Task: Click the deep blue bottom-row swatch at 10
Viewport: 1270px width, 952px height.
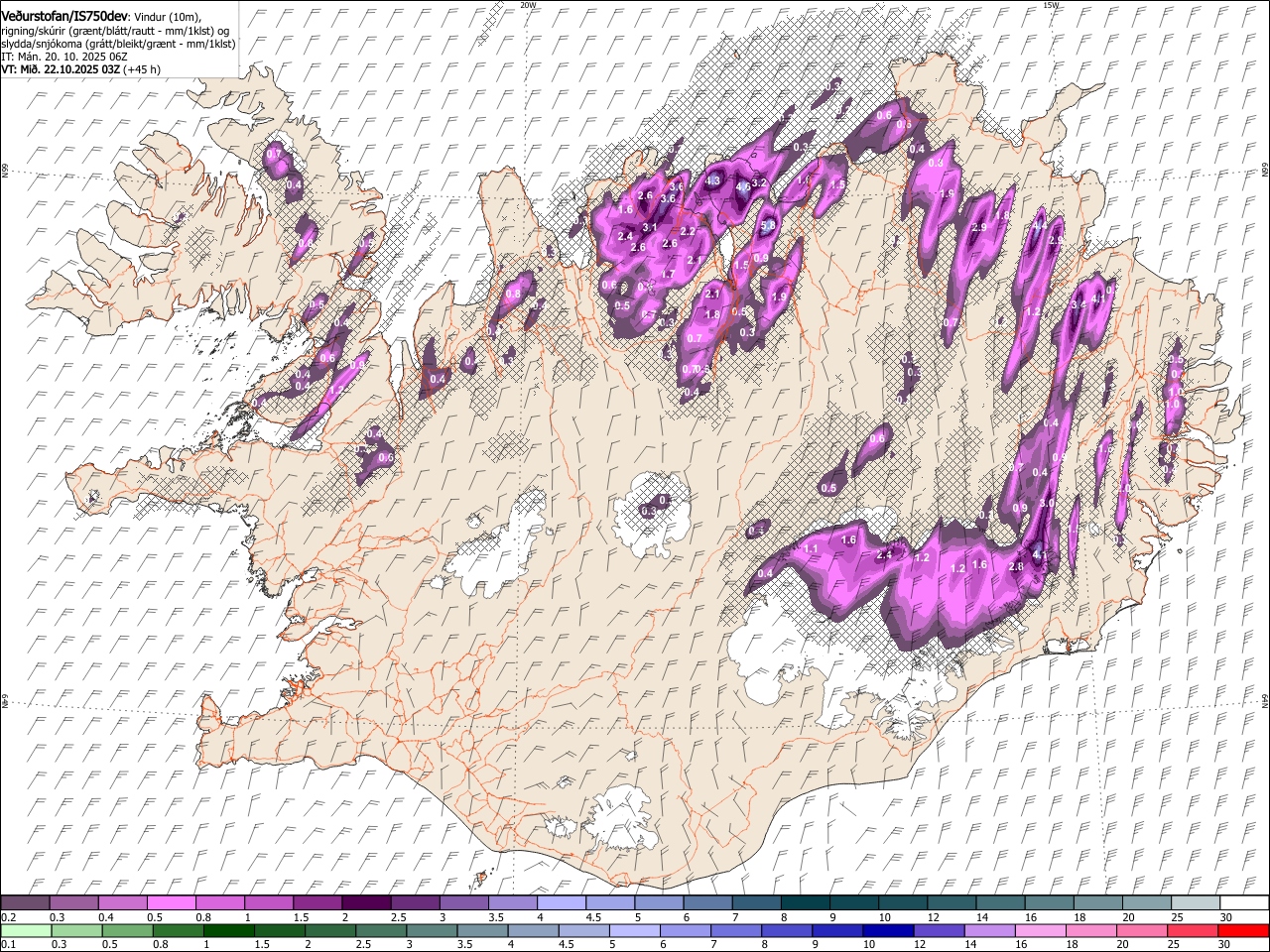Action: [x=888, y=930]
